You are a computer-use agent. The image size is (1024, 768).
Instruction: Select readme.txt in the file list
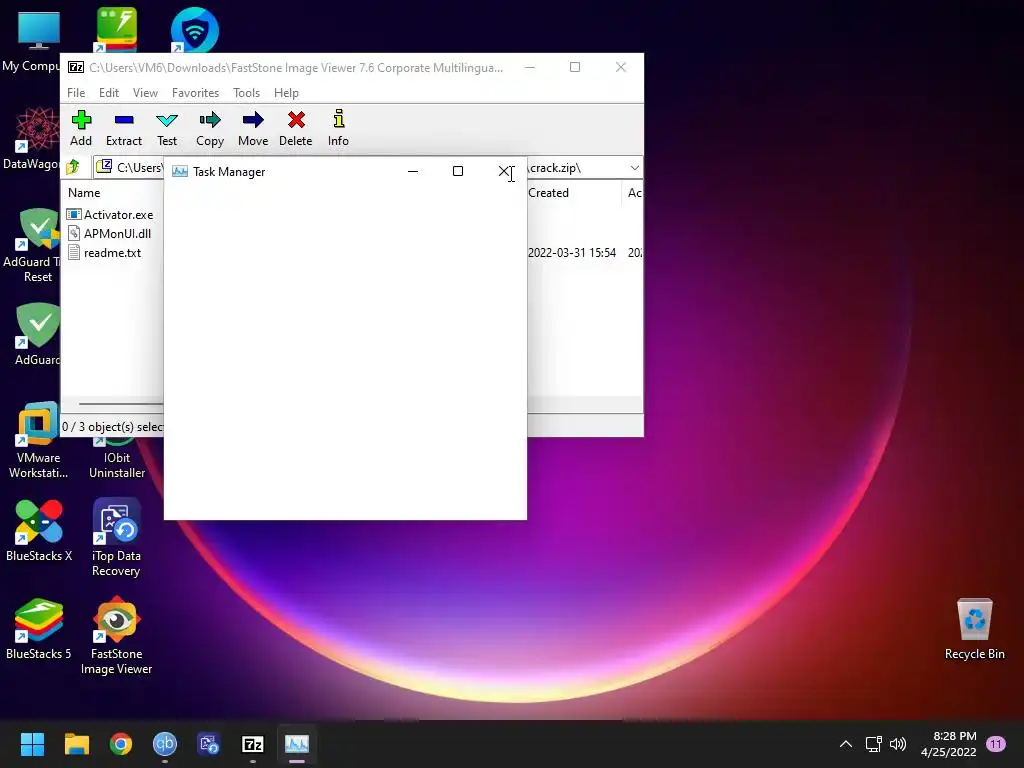click(x=104, y=253)
